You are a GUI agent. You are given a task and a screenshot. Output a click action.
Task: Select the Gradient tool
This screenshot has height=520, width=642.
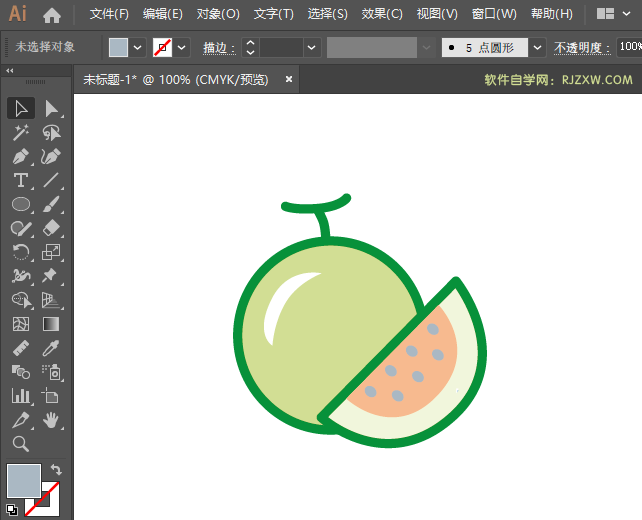point(51,324)
